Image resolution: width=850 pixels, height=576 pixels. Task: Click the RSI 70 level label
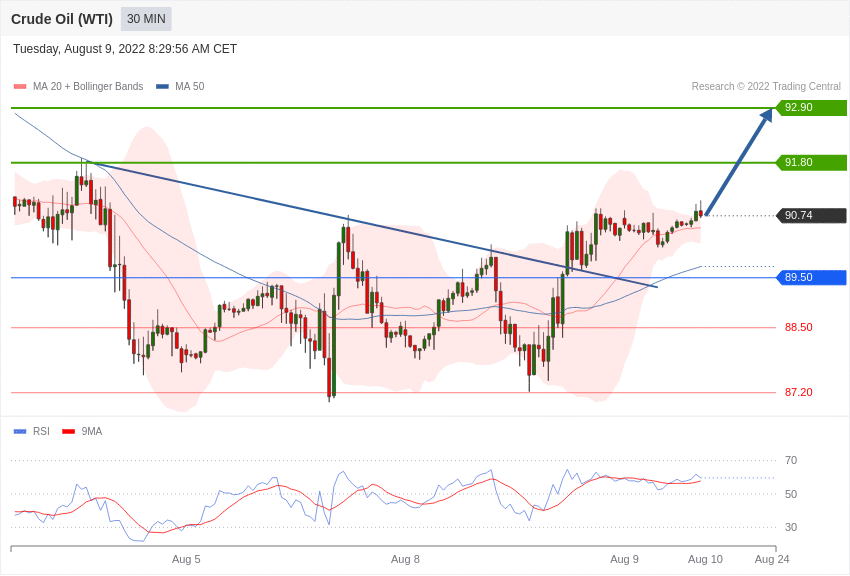(791, 461)
